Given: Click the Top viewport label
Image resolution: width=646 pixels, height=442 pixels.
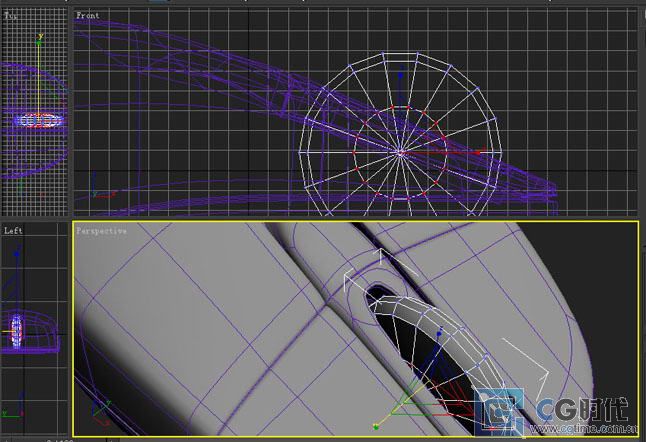Looking at the screenshot, I should [11, 16].
